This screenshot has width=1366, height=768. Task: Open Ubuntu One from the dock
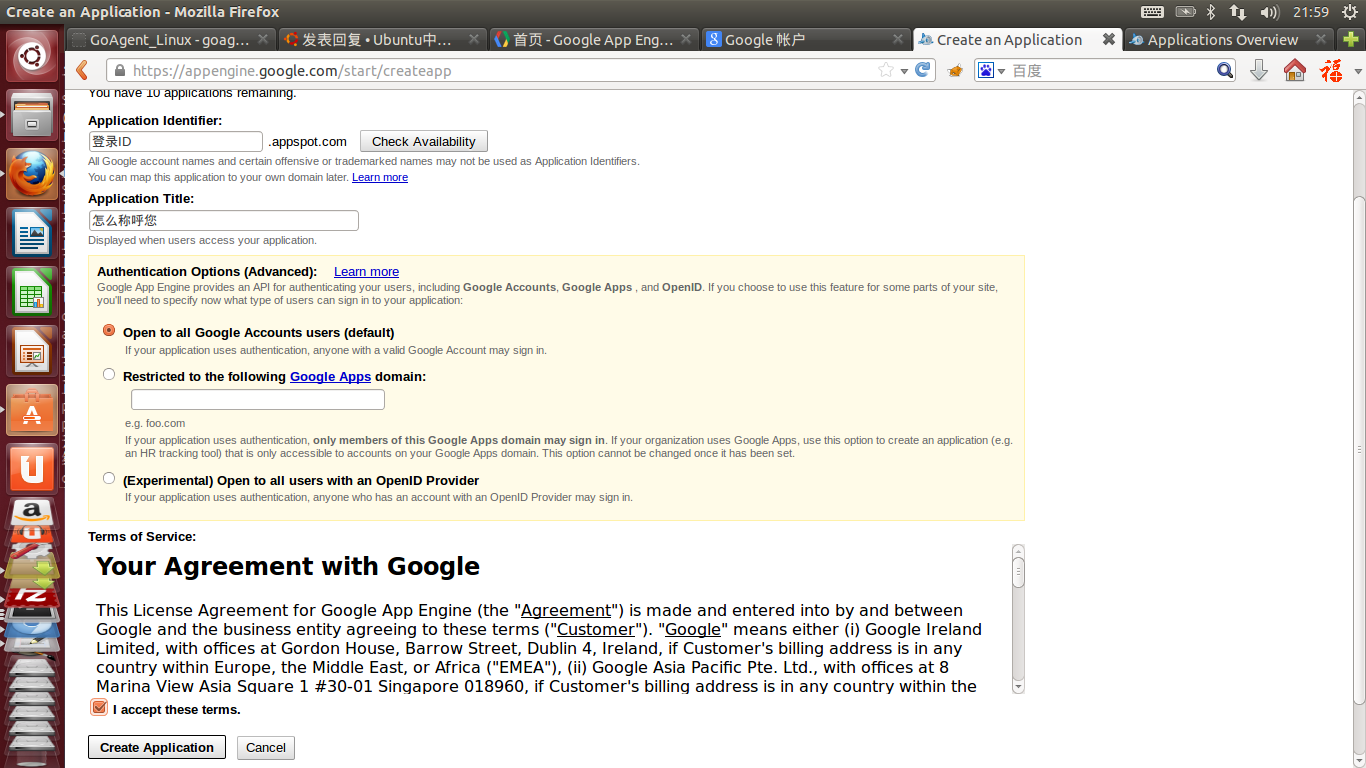(32, 468)
